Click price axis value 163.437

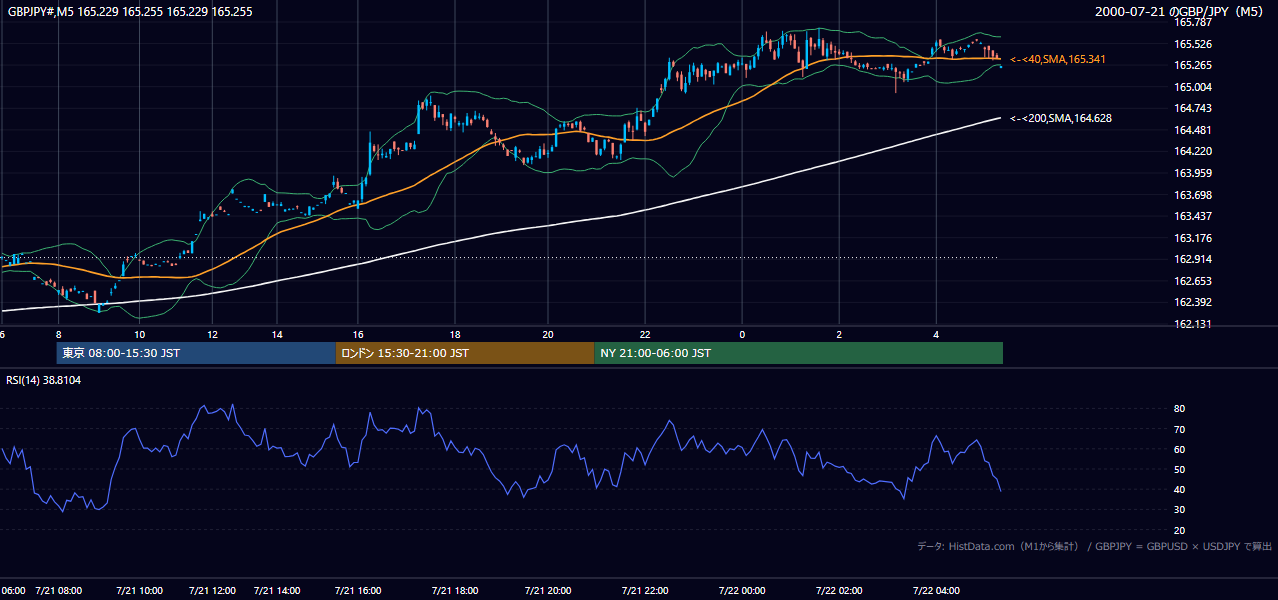(1193, 216)
